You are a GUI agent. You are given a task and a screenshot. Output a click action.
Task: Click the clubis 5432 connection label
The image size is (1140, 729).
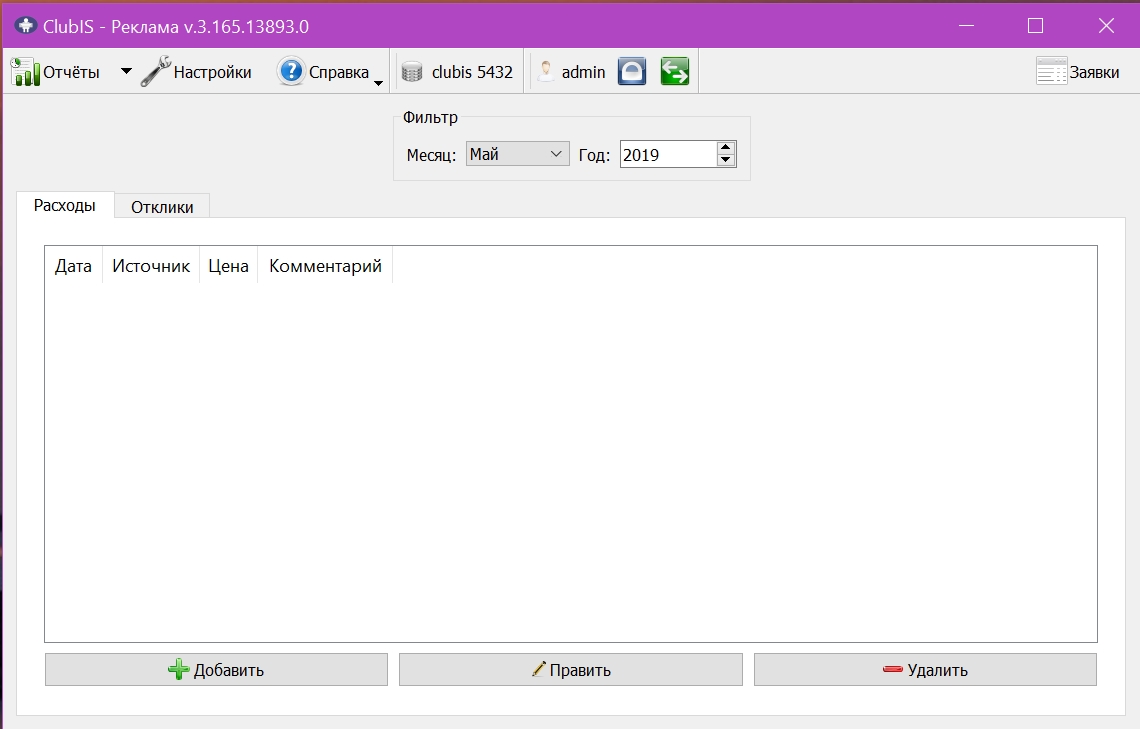tap(472, 72)
